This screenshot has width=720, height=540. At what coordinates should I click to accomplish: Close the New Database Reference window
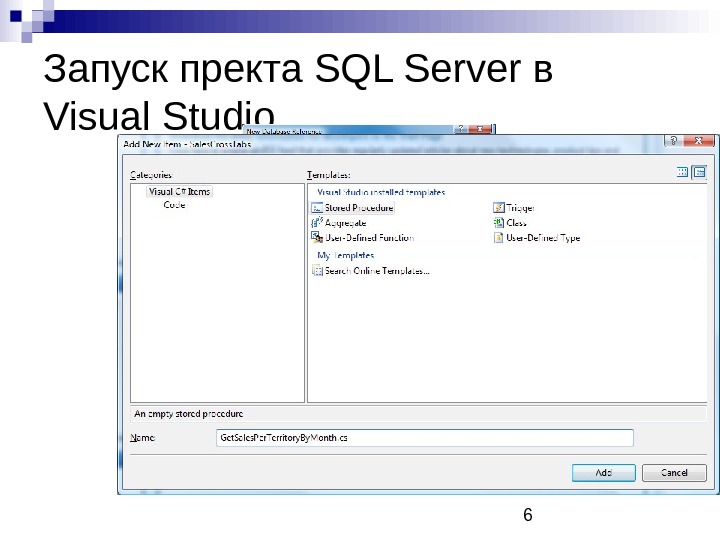pos(479,129)
